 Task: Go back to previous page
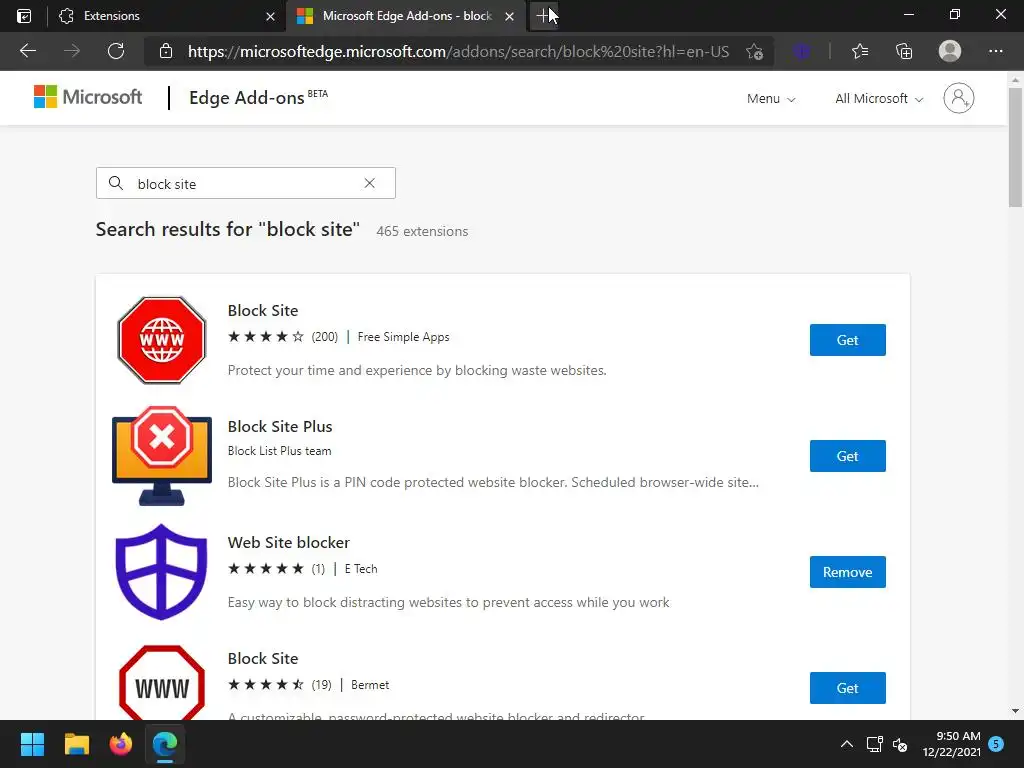[27, 51]
